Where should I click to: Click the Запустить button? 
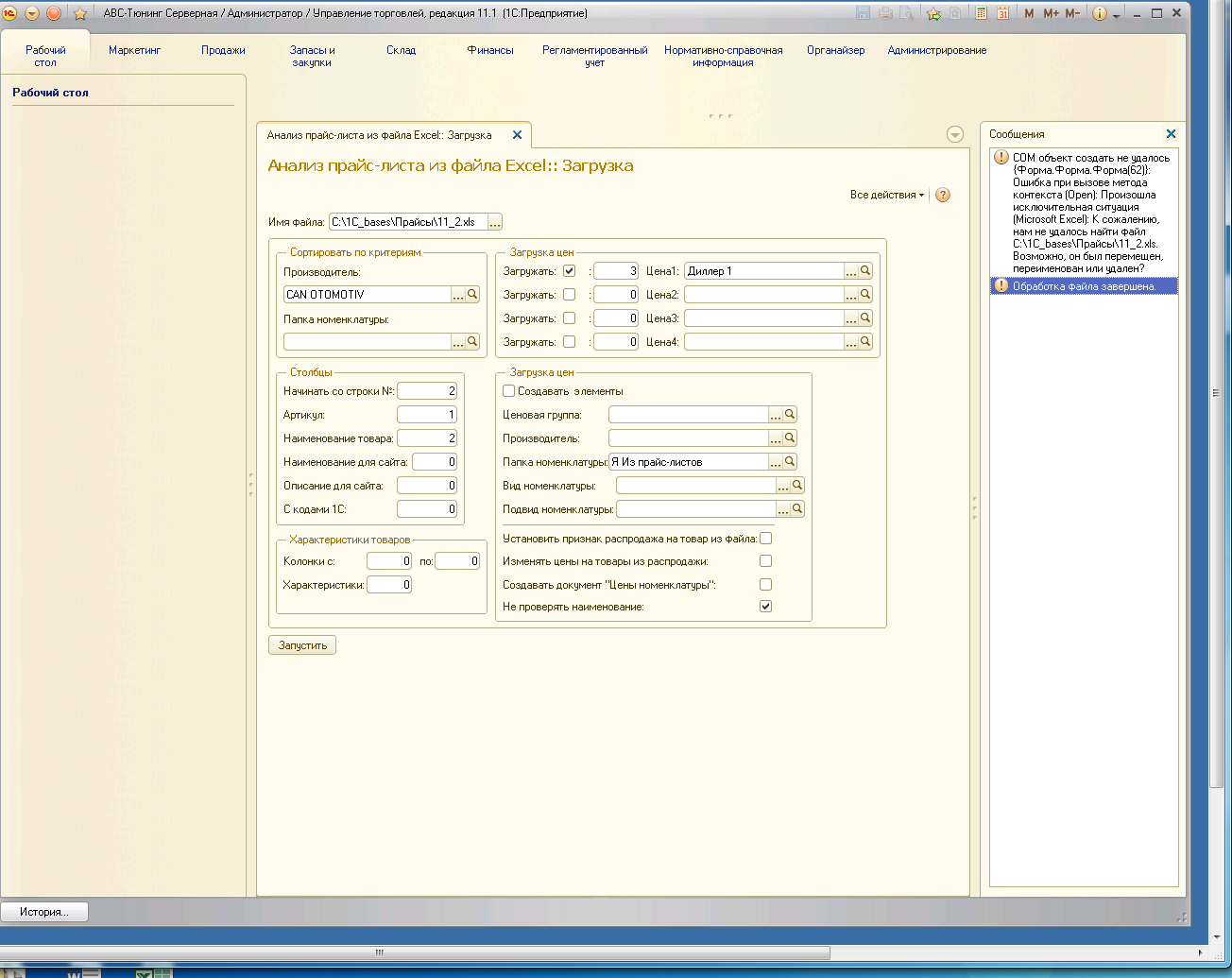[302, 645]
